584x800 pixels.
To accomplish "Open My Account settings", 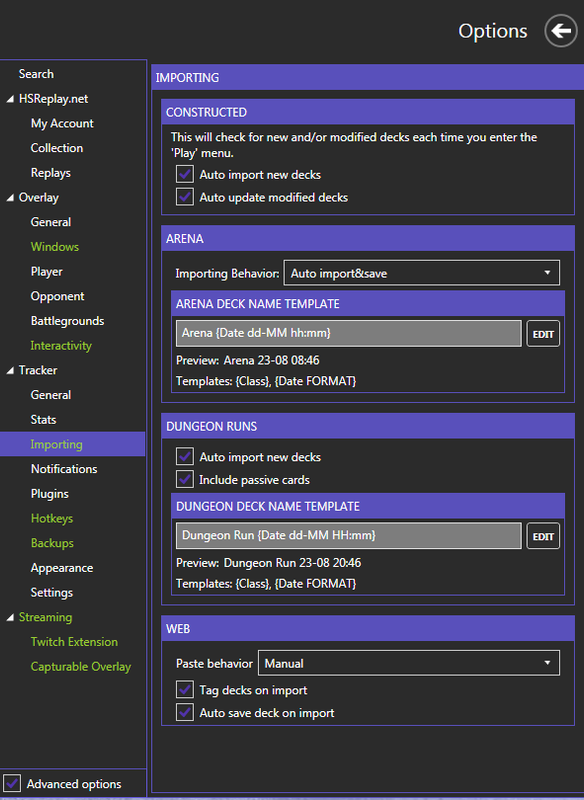I will click(62, 123).
